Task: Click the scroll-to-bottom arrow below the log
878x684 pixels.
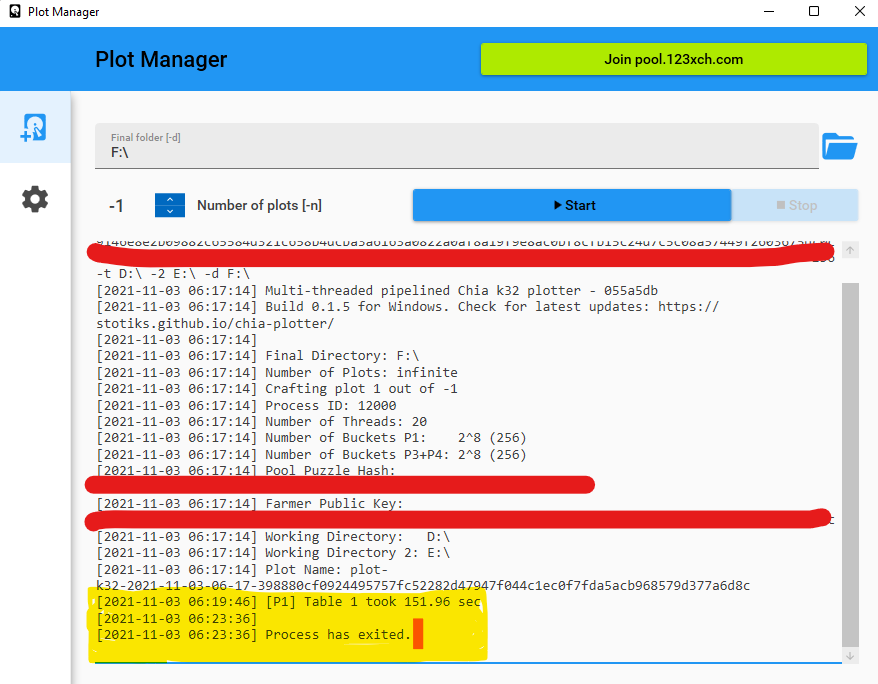Action: click(850, 654)
